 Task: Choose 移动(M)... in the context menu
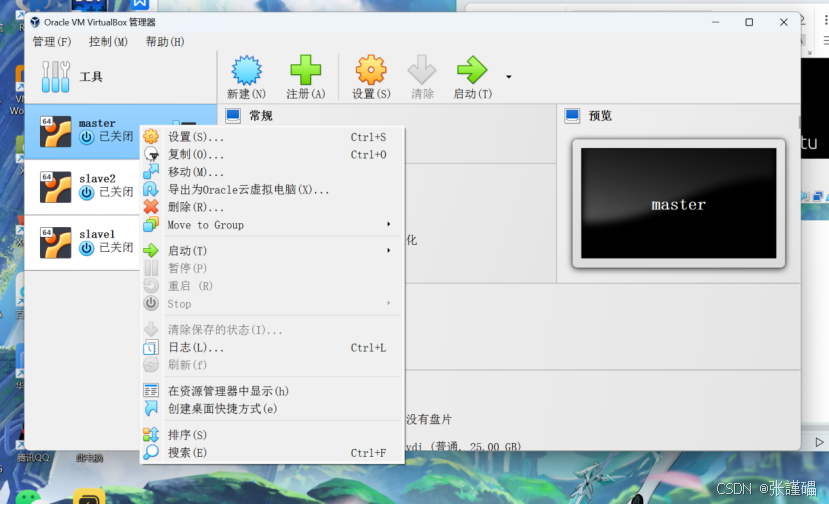[x=272, y=172]
